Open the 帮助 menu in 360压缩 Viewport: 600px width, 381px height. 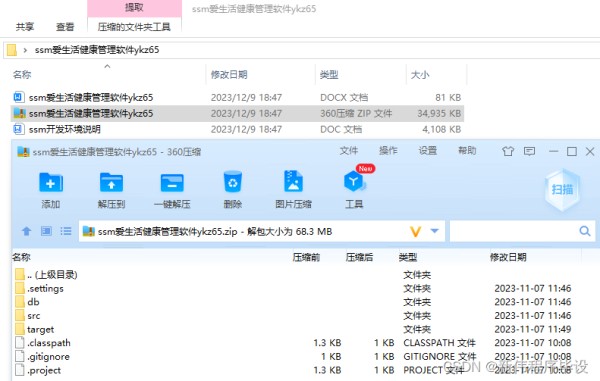467,151
